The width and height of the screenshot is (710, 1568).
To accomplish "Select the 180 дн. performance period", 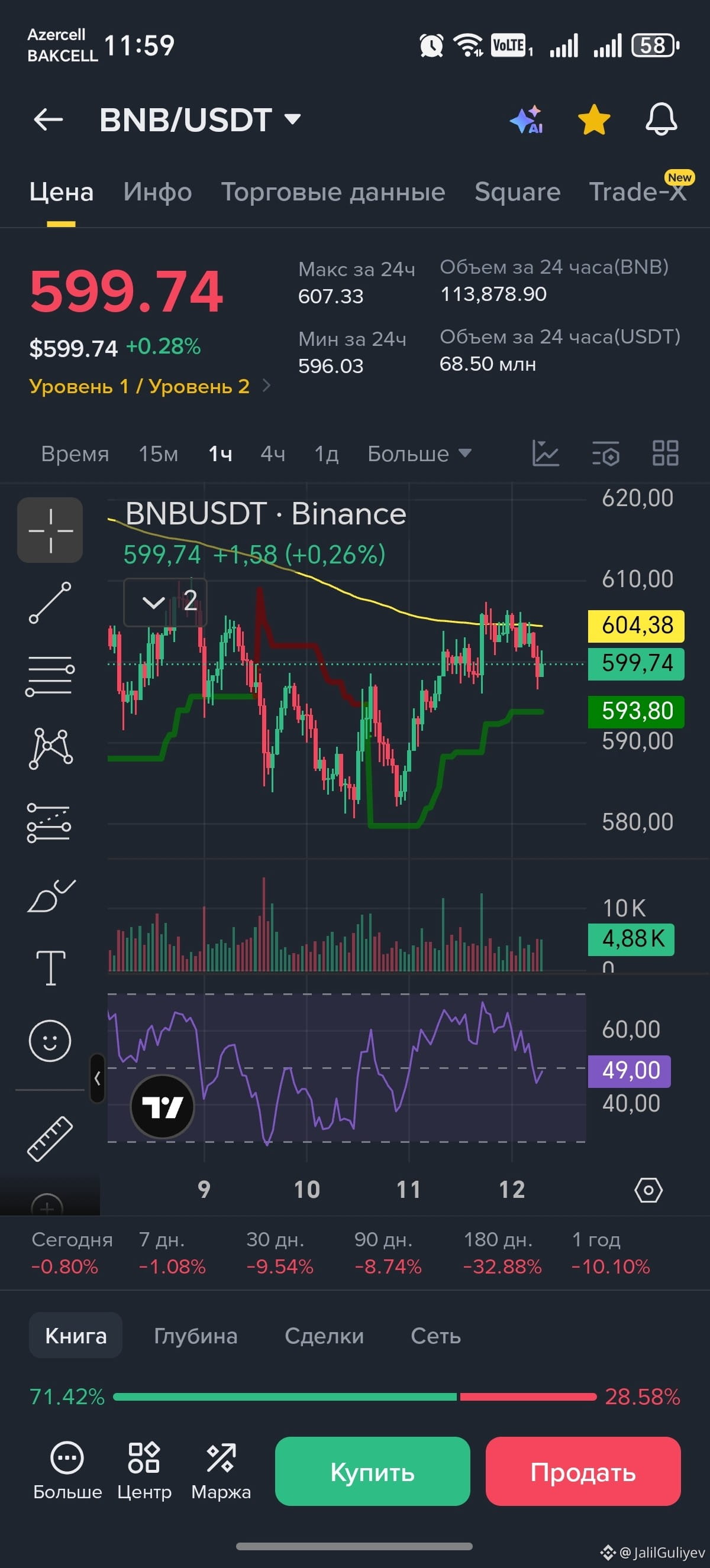I will pyautogui.click(x=502, y=1253).
